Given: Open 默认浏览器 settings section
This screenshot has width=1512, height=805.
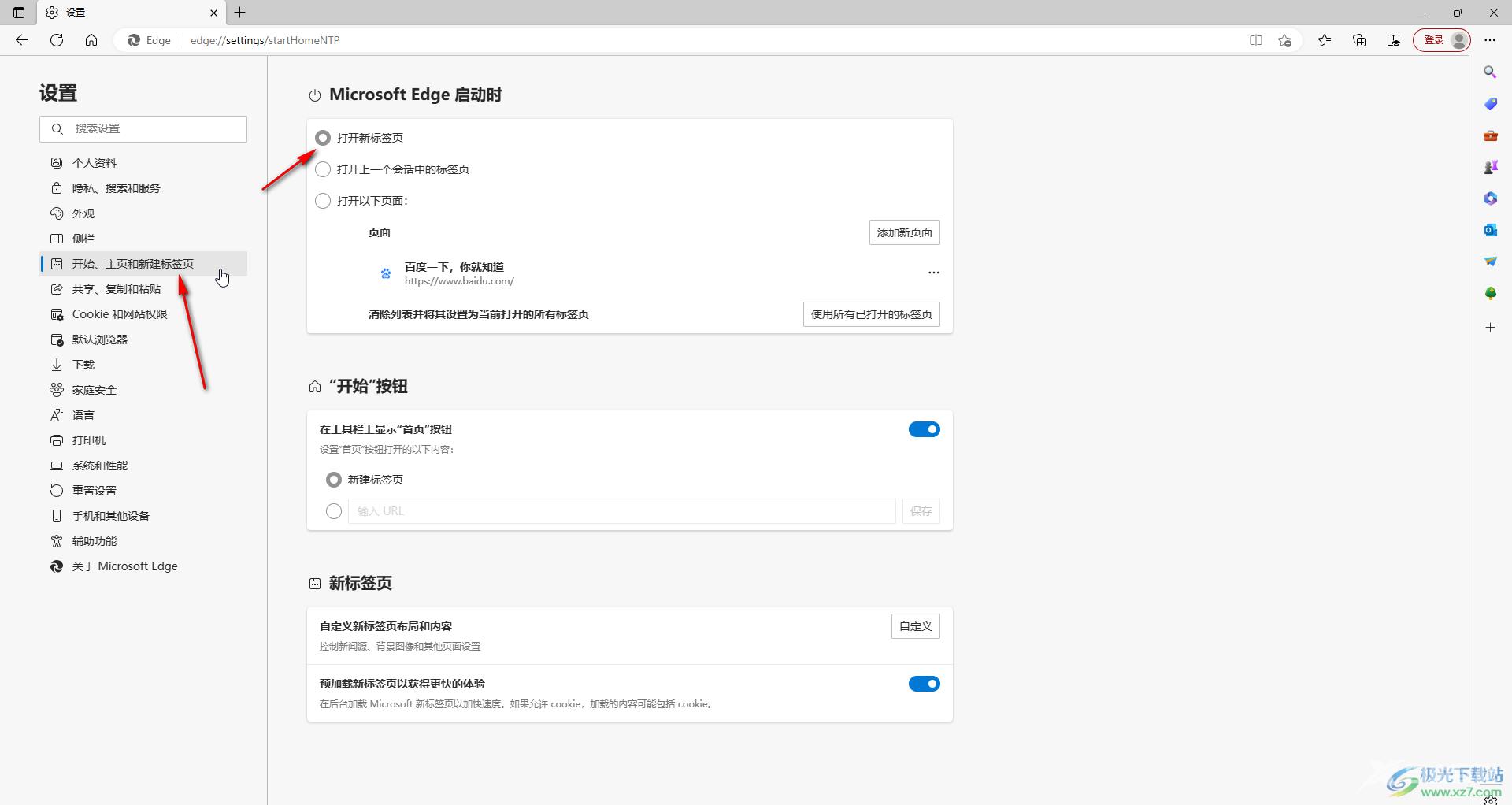Looking at the screenshot, I should click(x=143, y=339).
